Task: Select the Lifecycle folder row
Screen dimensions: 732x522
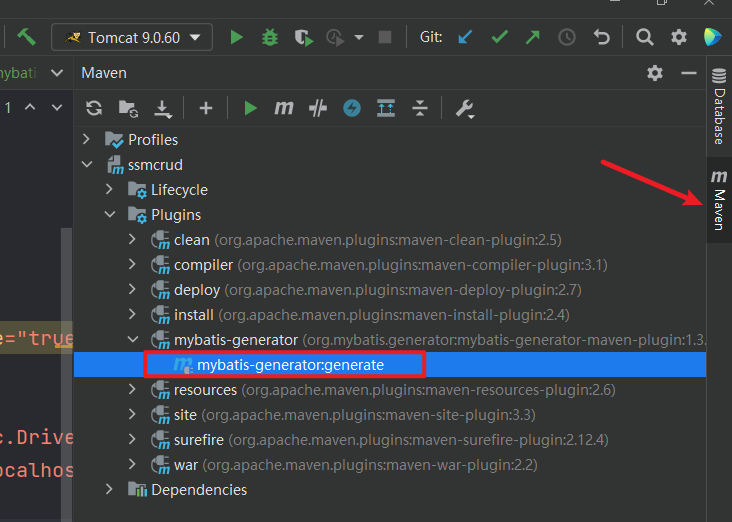Action: tap(390, 190)
